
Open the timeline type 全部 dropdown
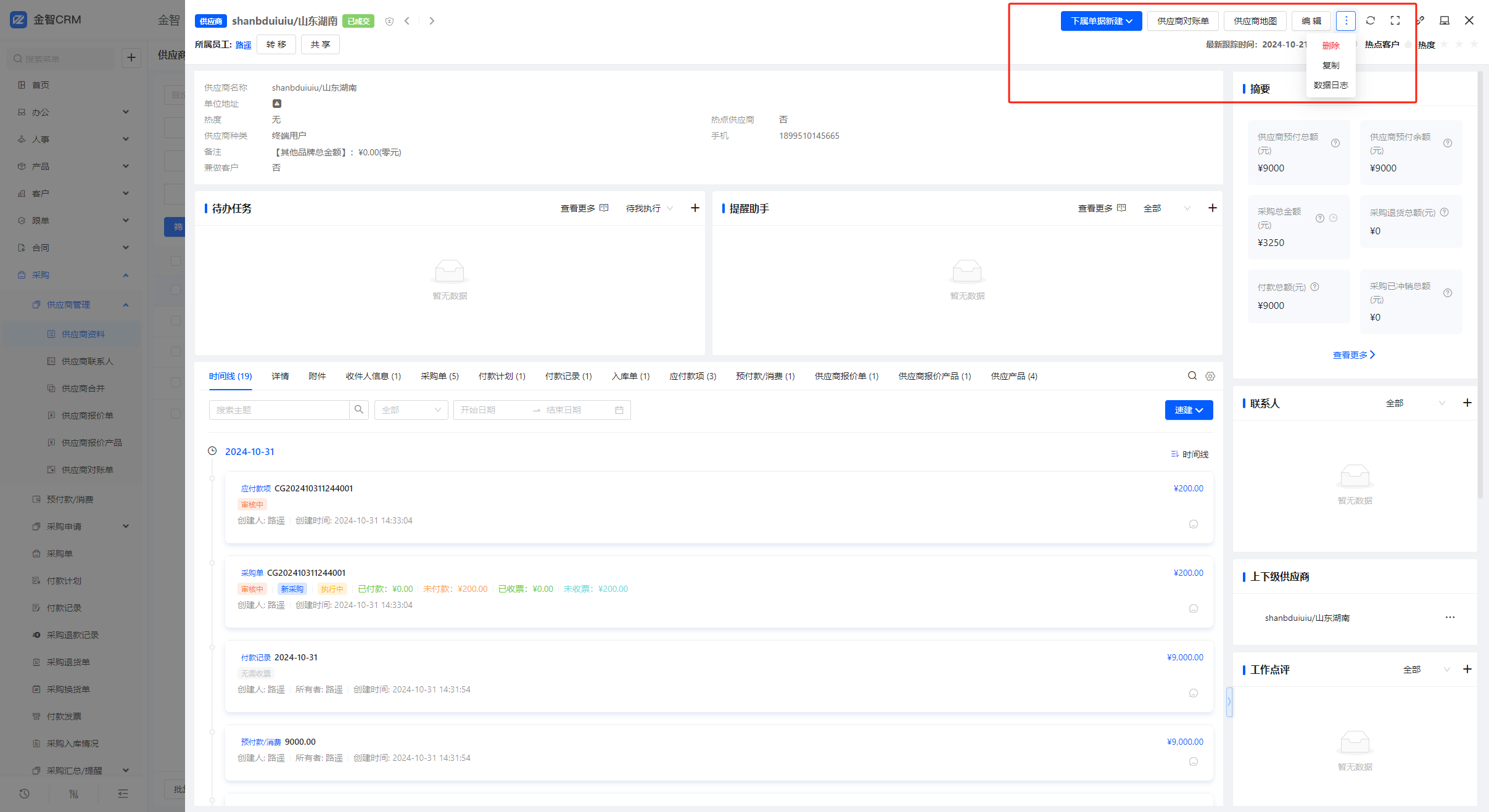[411, 410]
